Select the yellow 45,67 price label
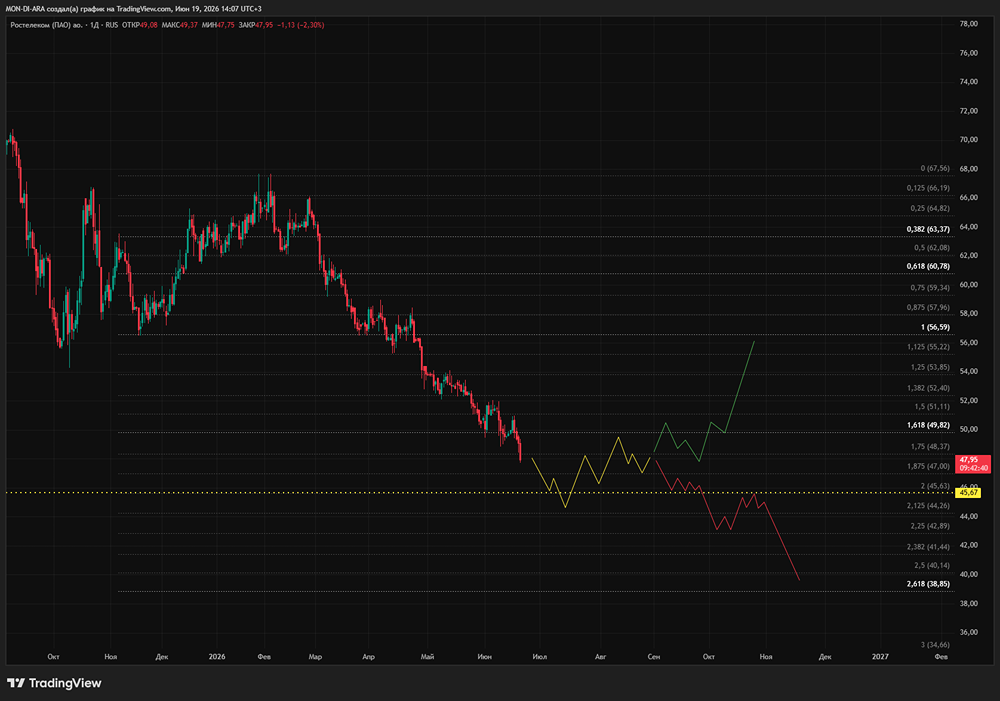The image size is (1000, 701). [969, 492]
